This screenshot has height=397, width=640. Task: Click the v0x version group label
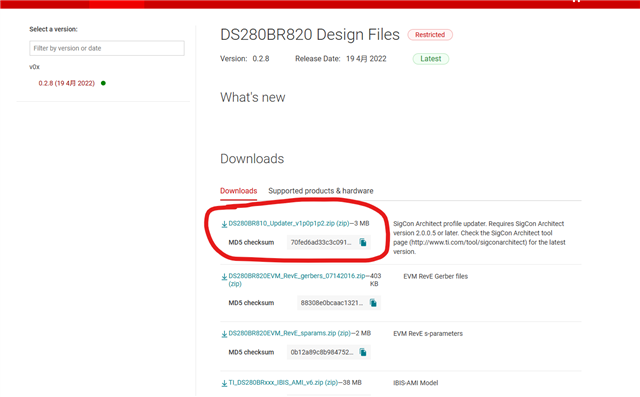(35, 67)
